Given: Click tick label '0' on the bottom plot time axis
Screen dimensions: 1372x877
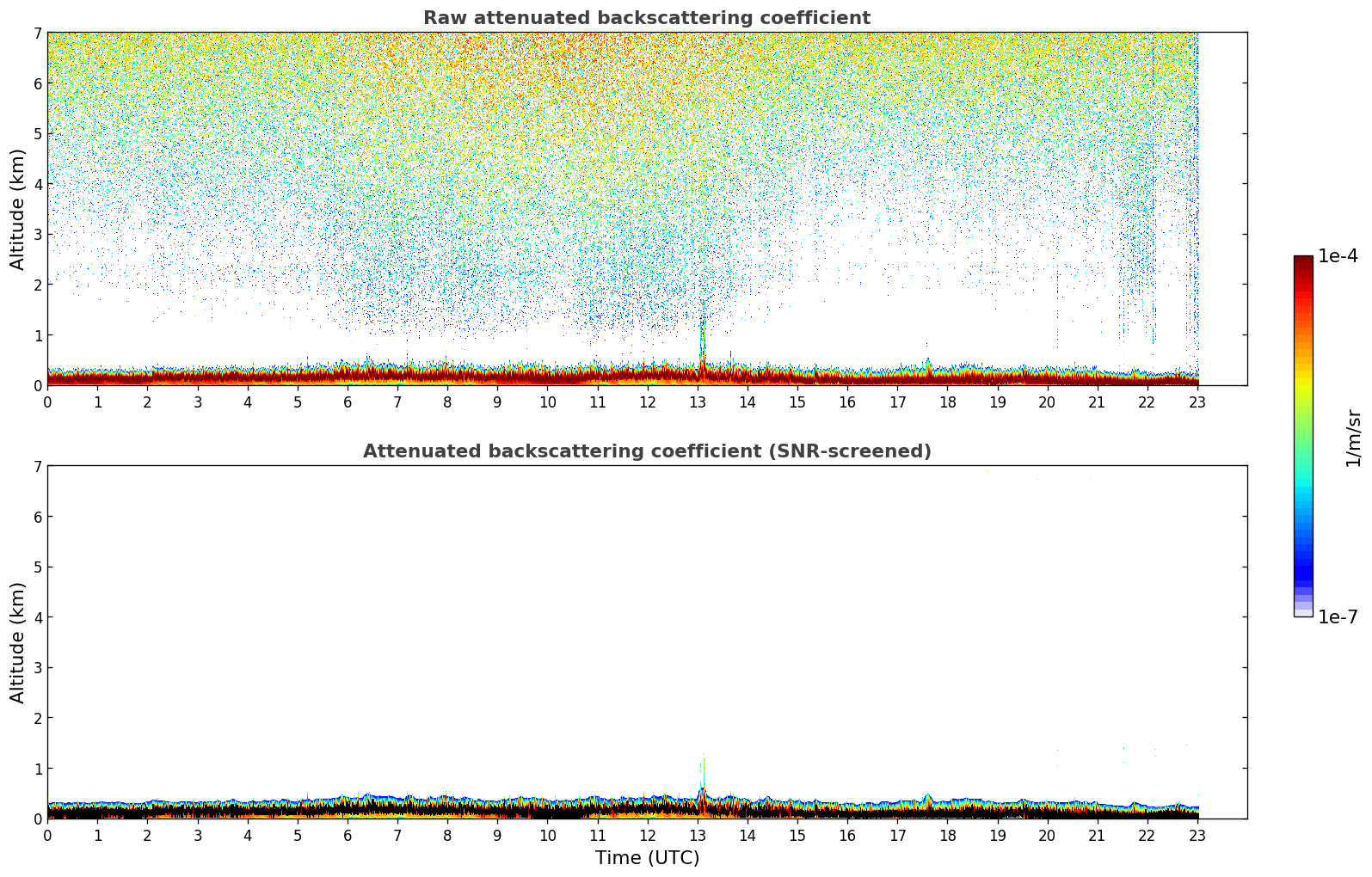Looking at the screenshot, I should click(47, 835).
